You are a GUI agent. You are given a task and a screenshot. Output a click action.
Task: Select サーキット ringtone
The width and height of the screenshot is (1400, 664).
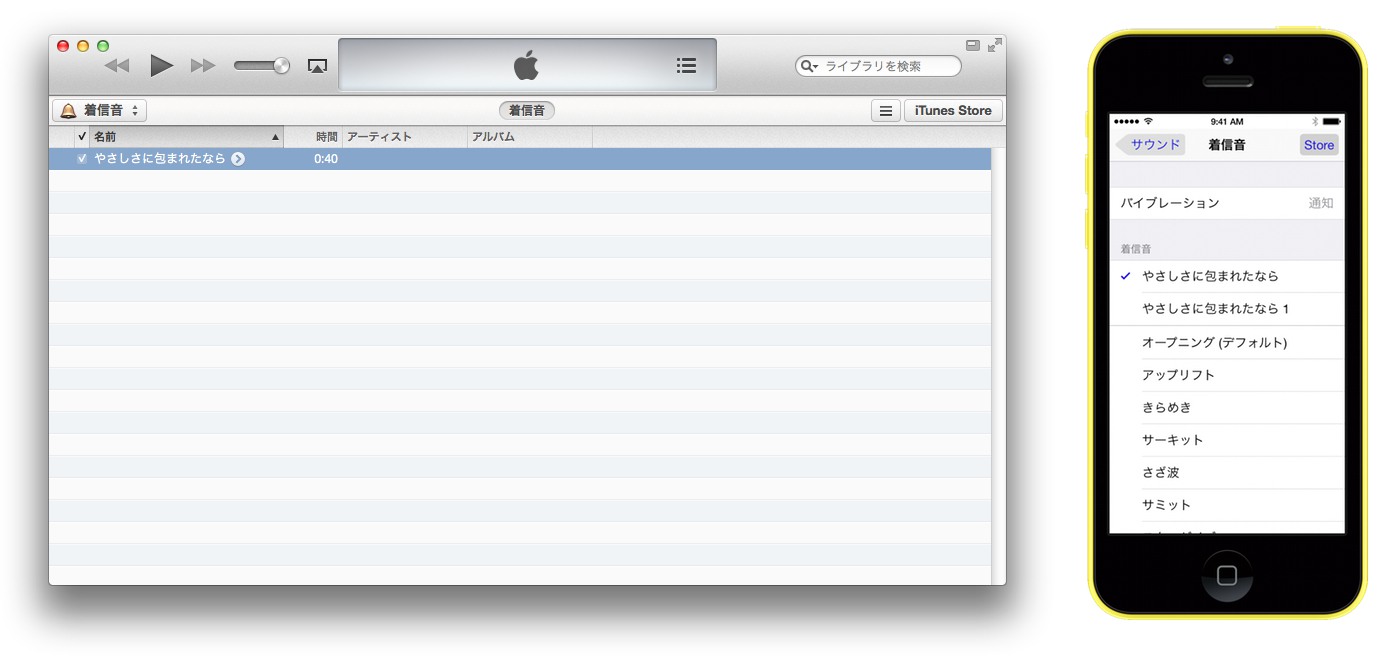click(1227, 440)
